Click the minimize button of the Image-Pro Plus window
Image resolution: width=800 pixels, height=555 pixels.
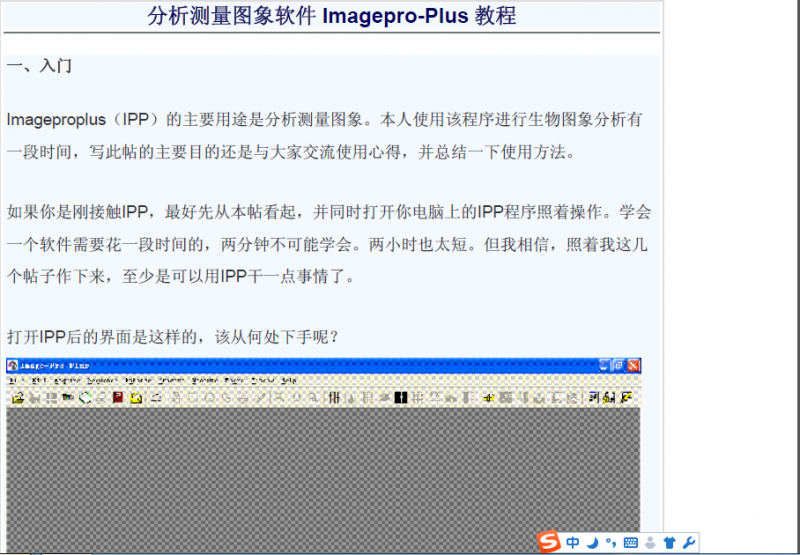[605, 365]
